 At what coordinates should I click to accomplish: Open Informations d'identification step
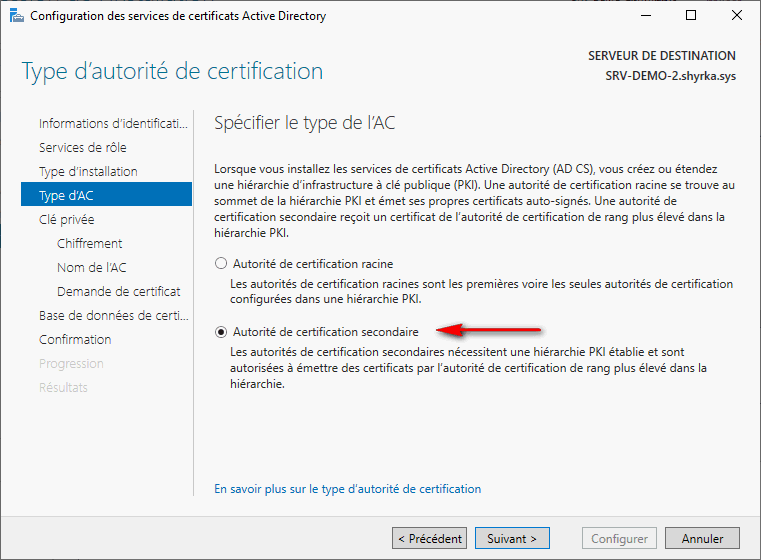(113, 123)
